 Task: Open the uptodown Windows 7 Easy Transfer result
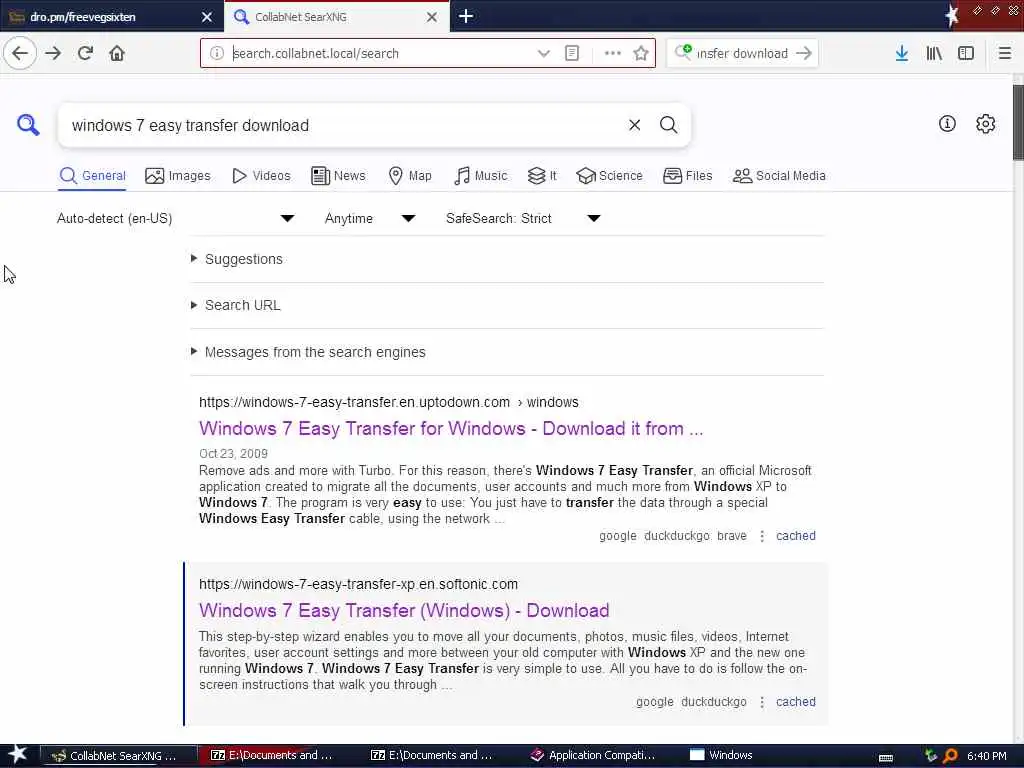pos(451,428)
